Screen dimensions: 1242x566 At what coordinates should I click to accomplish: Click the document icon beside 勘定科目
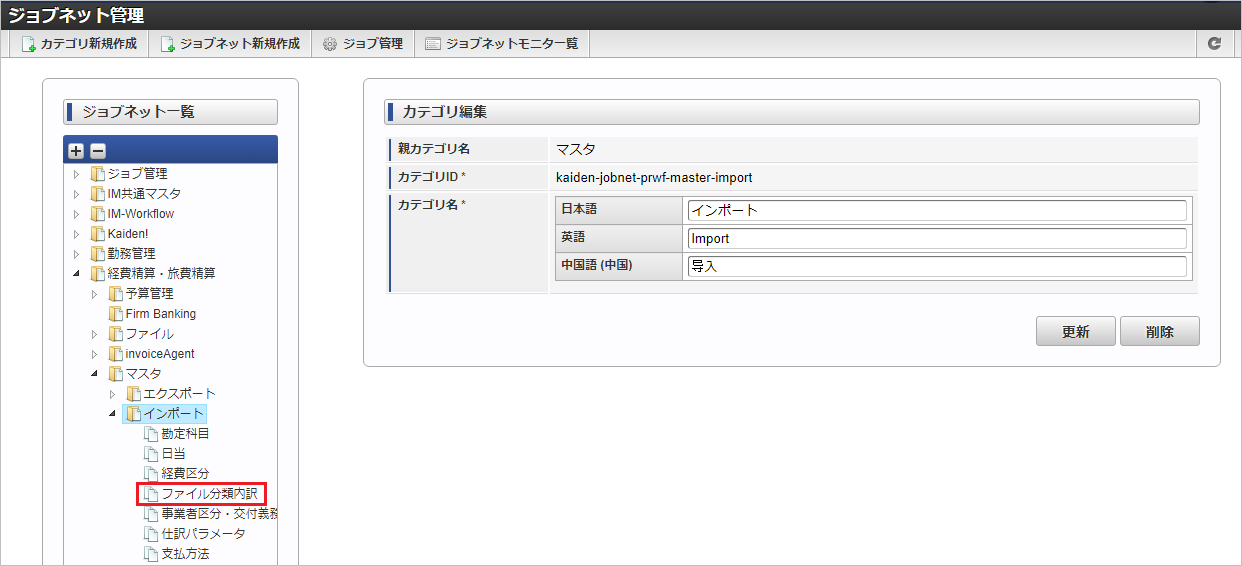click(152, 434)
